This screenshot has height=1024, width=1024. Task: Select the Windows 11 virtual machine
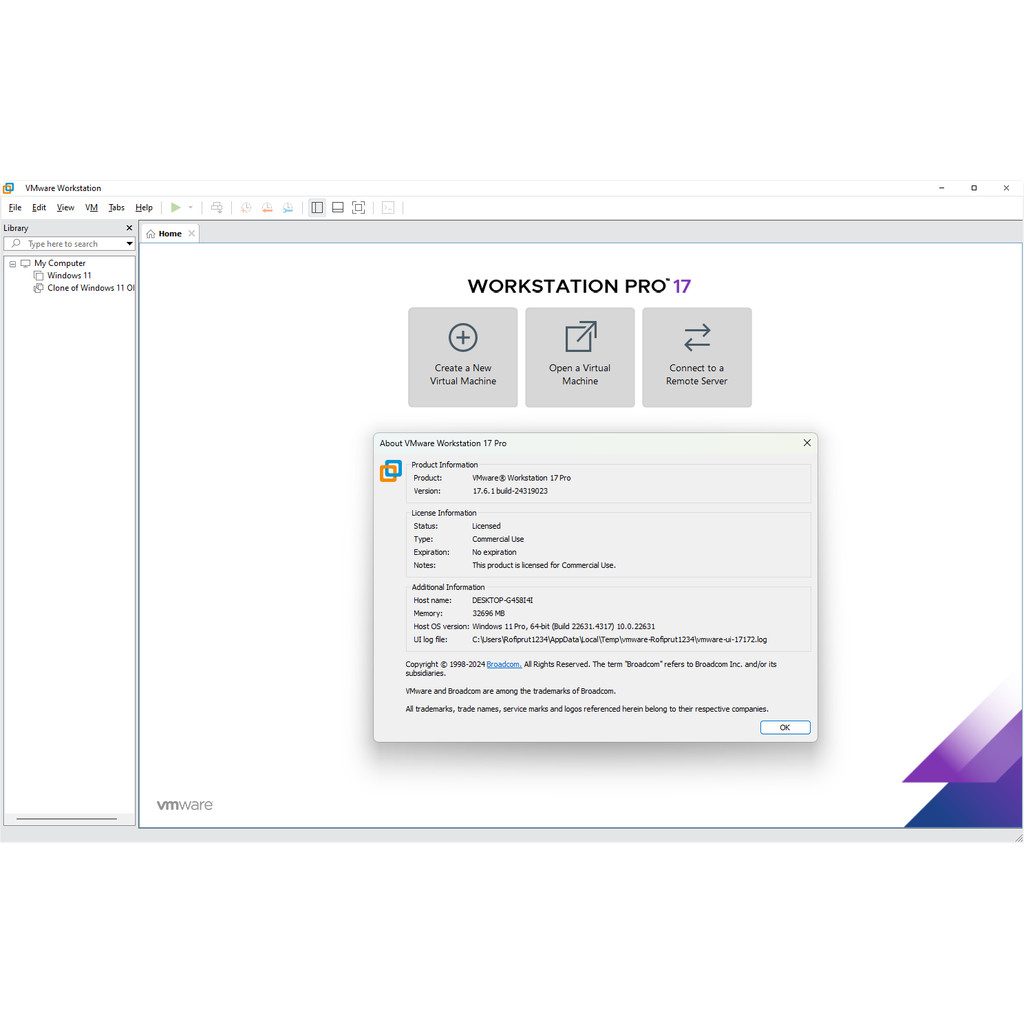pos(69,276)
